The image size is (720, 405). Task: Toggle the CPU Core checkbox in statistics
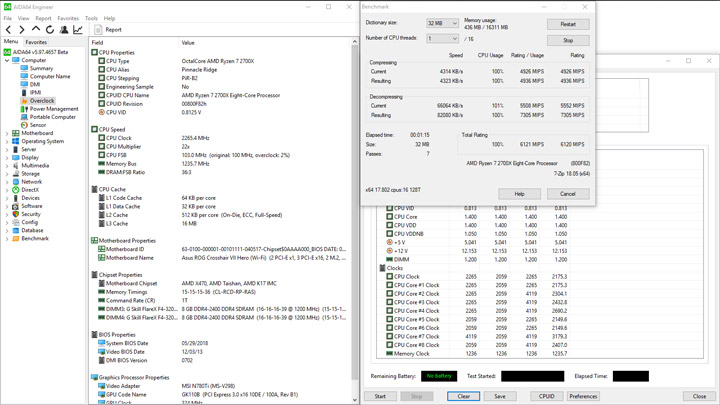pyautogui.click(x=389, y=217)
